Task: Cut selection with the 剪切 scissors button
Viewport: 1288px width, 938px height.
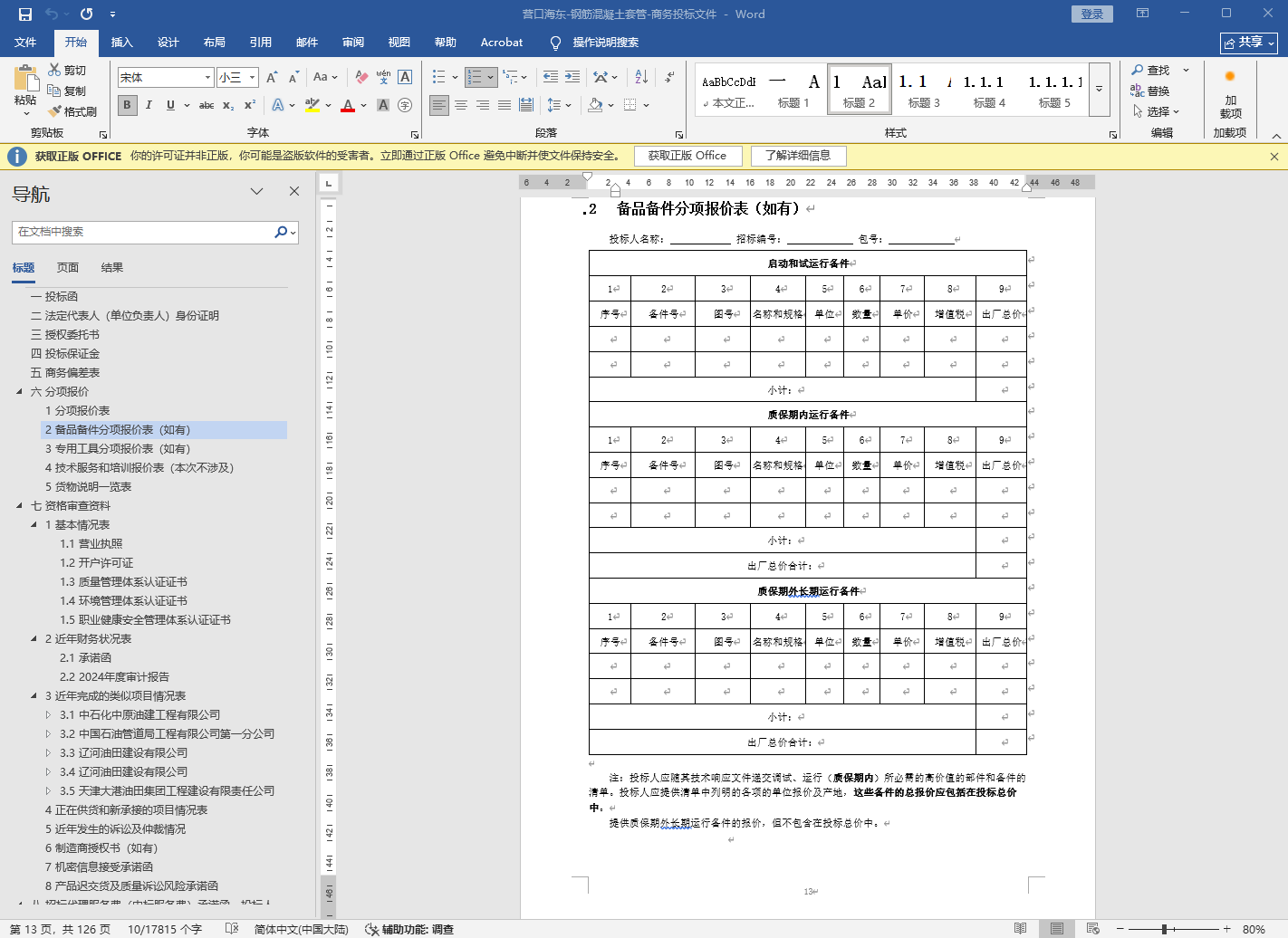Action: [67, 70]
